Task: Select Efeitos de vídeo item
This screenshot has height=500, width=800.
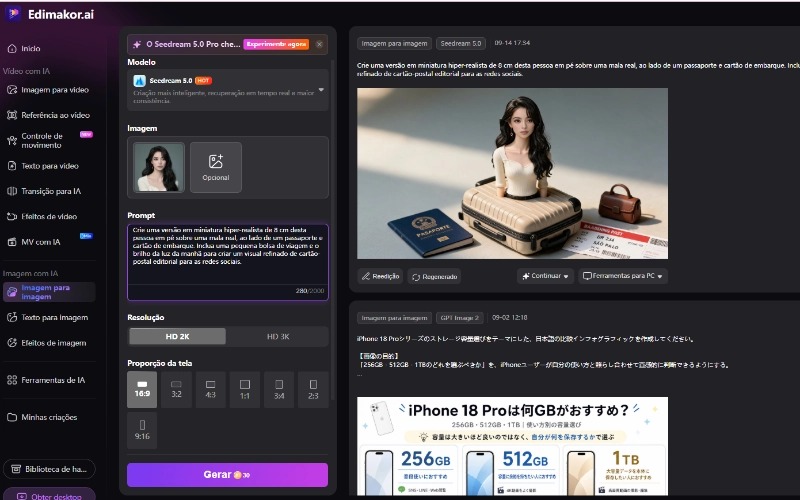Action: pyautogui.click(x=42, y=216)
